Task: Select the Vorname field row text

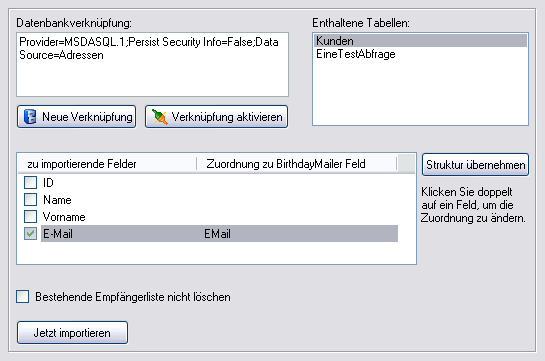Action: (64, 217)
